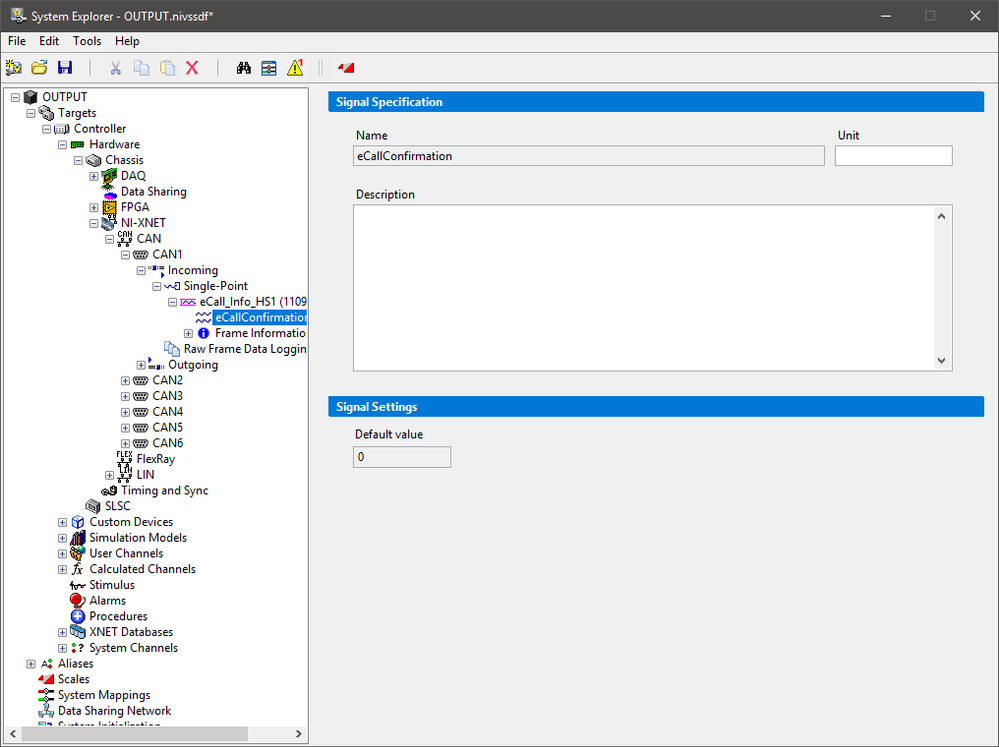Screen dimensions: 999x747
Task: Click the Data Sharing icon in the tree
Action: tap(110, 192)
